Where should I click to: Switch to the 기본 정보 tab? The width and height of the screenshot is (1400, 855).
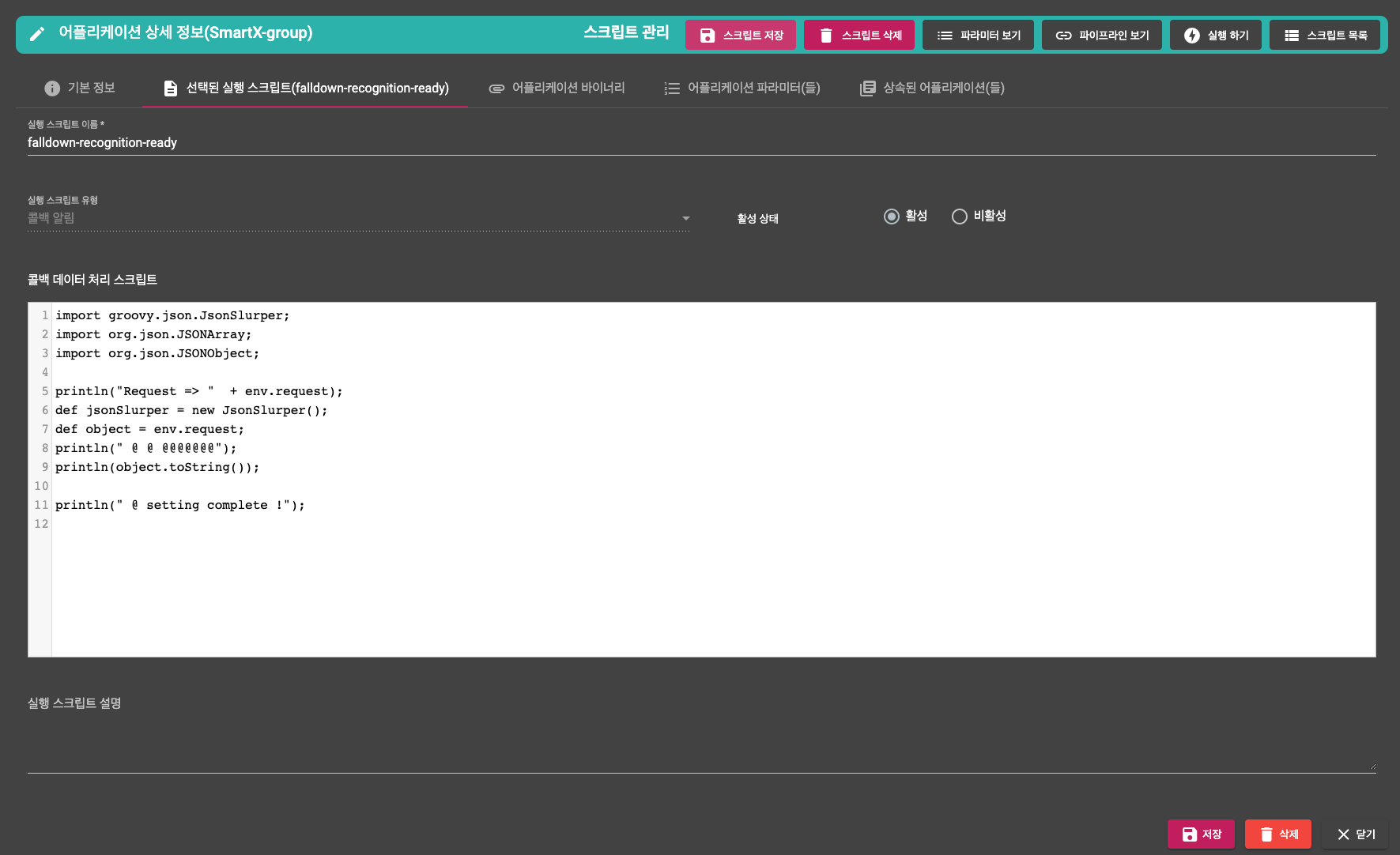coord(80,88)
